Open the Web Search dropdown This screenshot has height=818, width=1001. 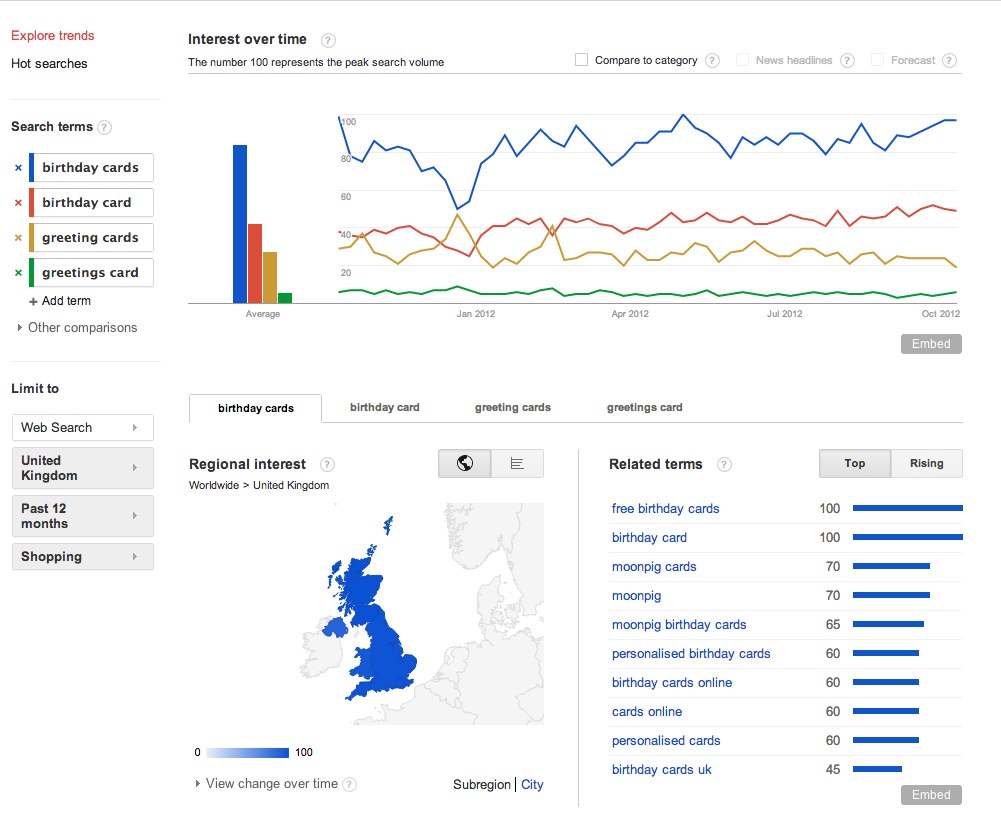[82, 427]
